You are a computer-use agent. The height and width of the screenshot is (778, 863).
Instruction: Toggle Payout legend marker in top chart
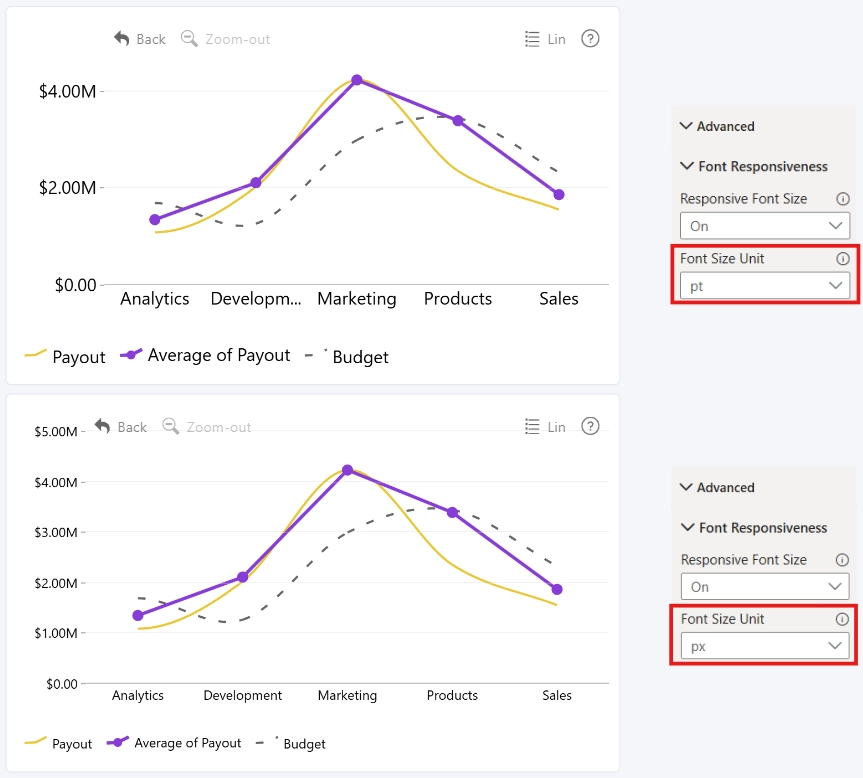[35, 354]
